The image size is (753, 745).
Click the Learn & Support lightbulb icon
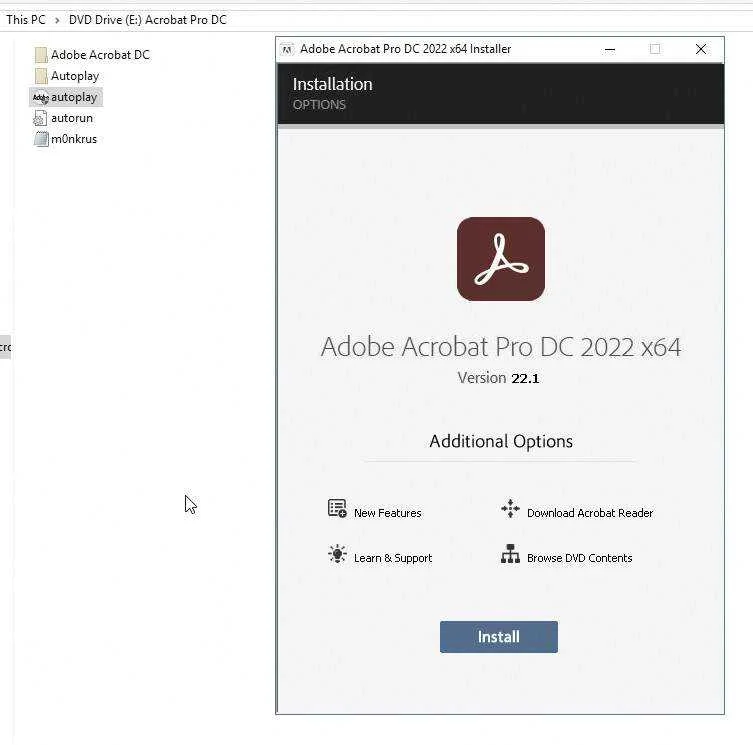(337, 554)
